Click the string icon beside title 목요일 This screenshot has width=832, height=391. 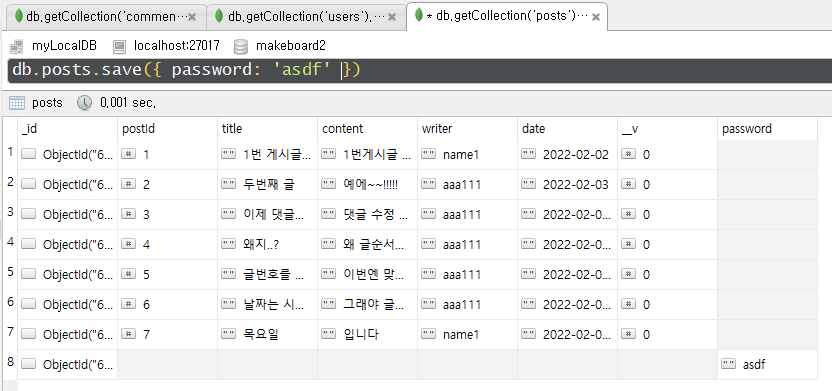[x=229, y=334]
